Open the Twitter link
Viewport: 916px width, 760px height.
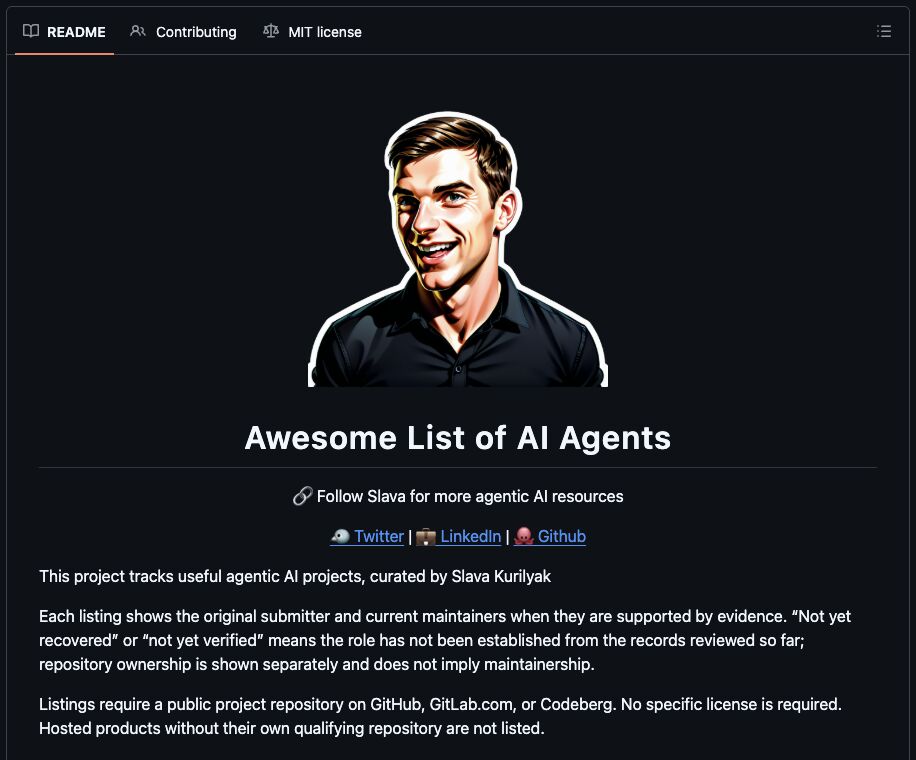(367, 536)
